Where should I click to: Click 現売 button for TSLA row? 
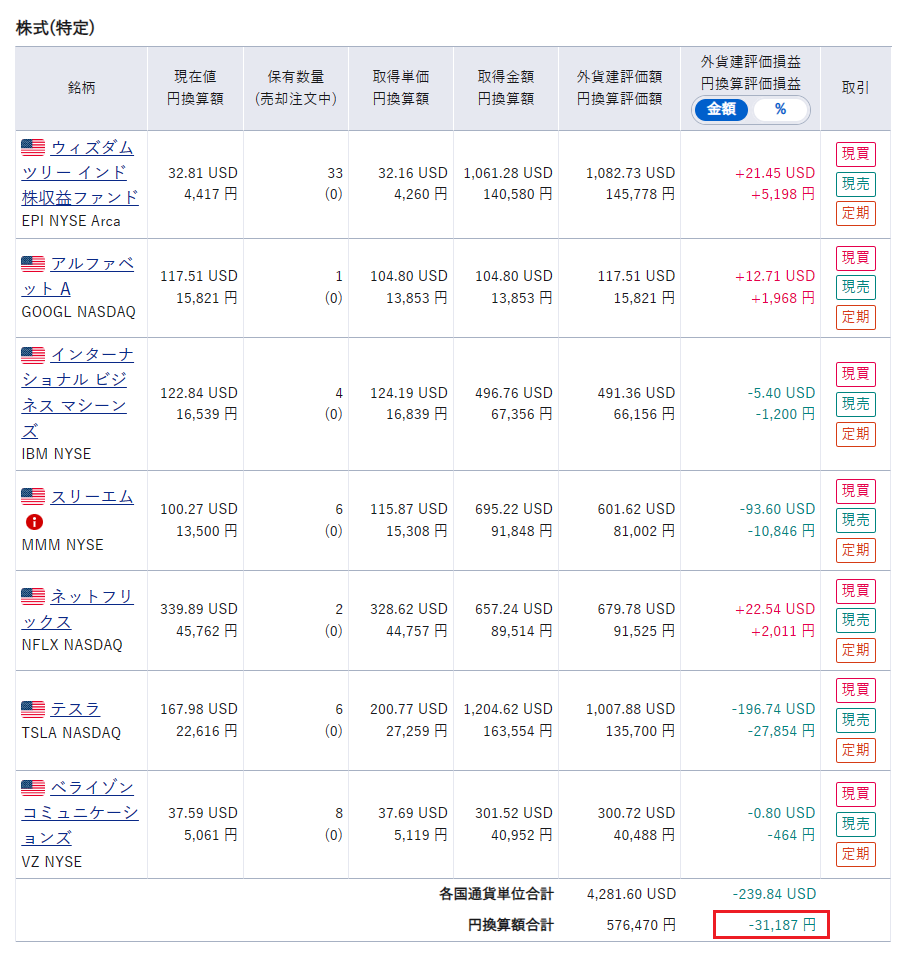point(856,720)
